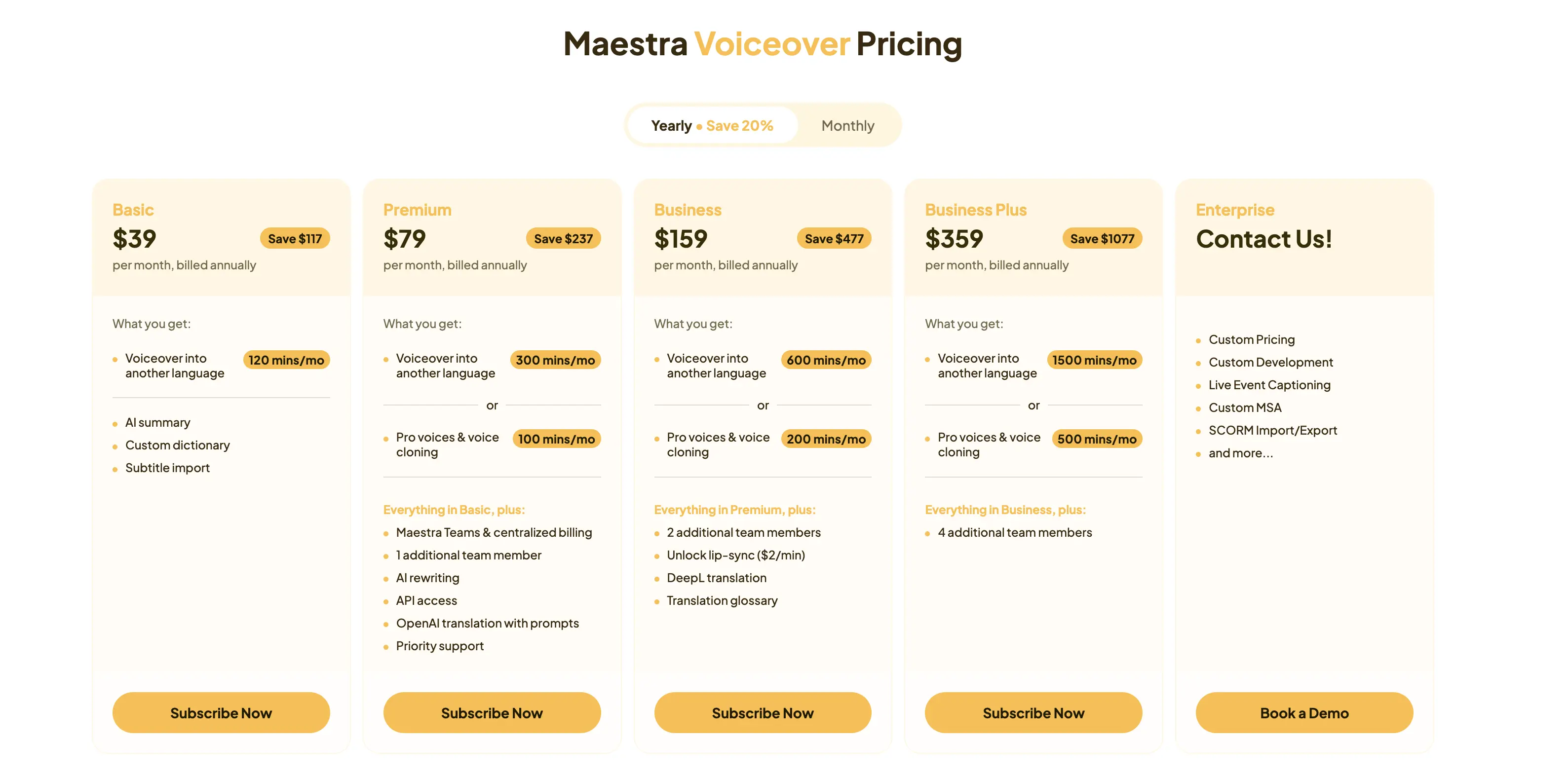The height and width of the screenshot is (778, 1568).
Task: Switch billing to Monthly
Action: coord(847,125)
